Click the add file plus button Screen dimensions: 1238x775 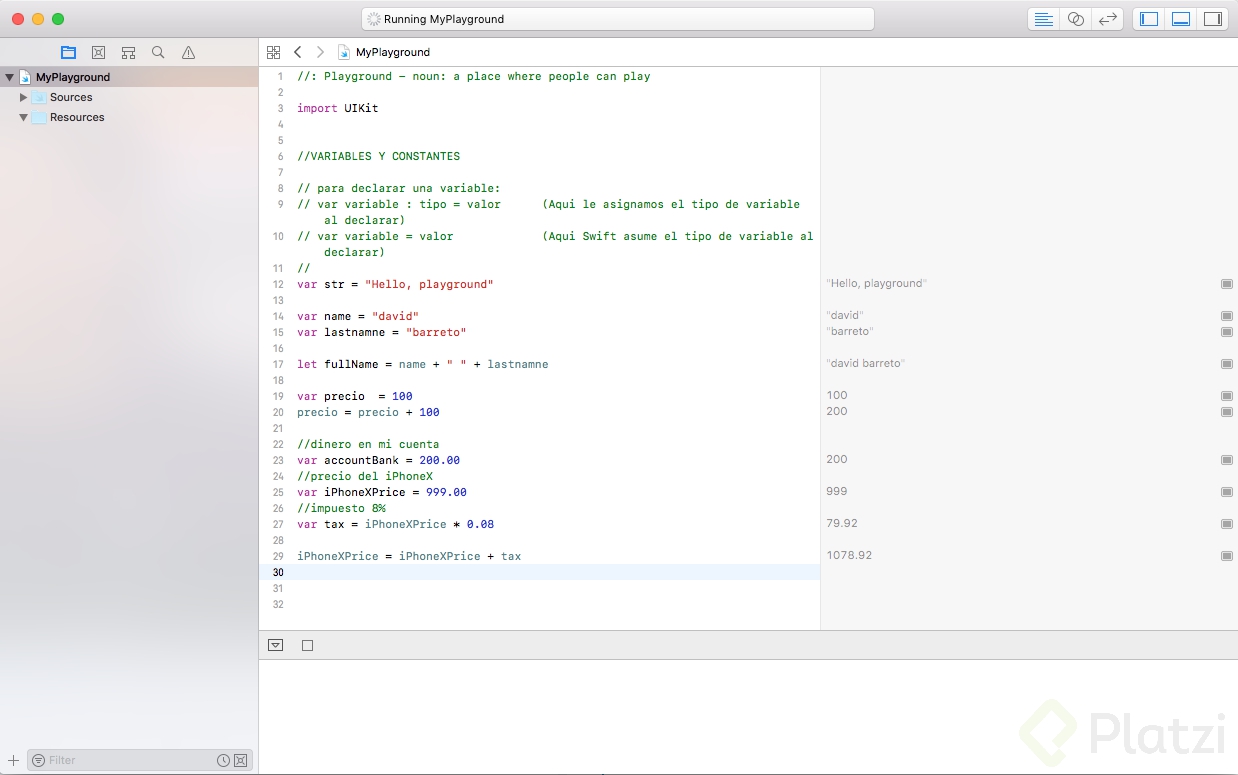click(13, 760)
